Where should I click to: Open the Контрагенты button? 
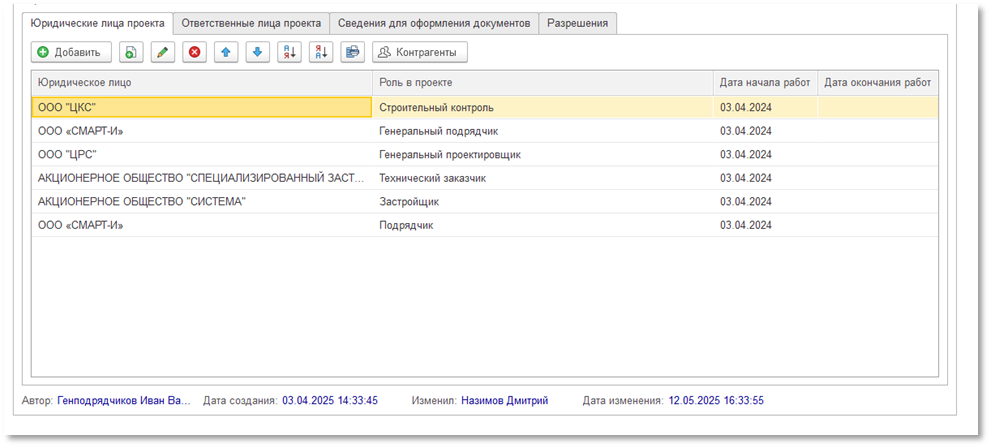419,52
